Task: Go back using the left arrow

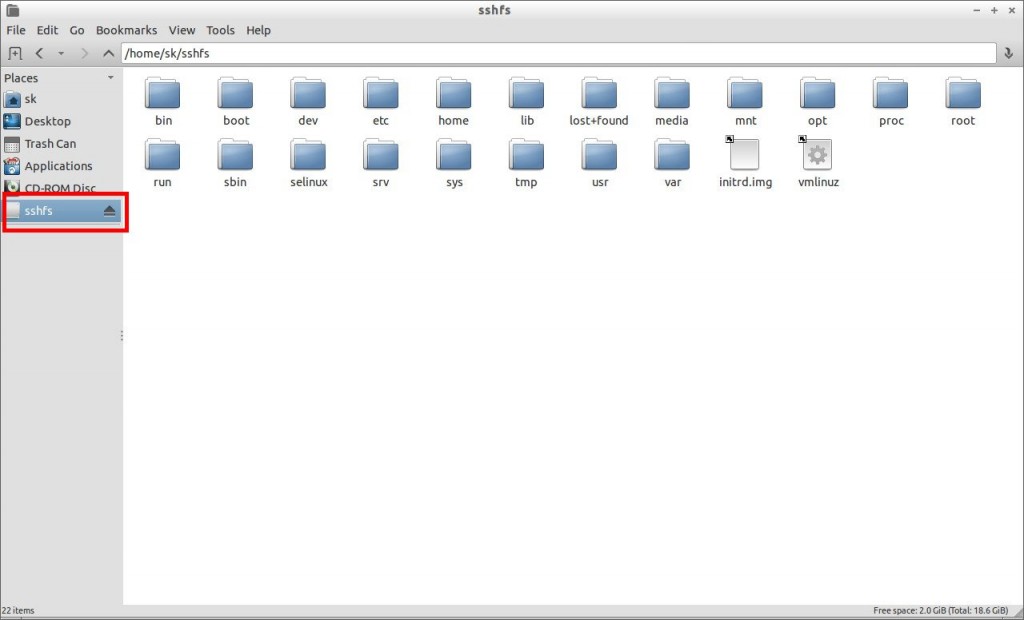Action: pos(39,54)
